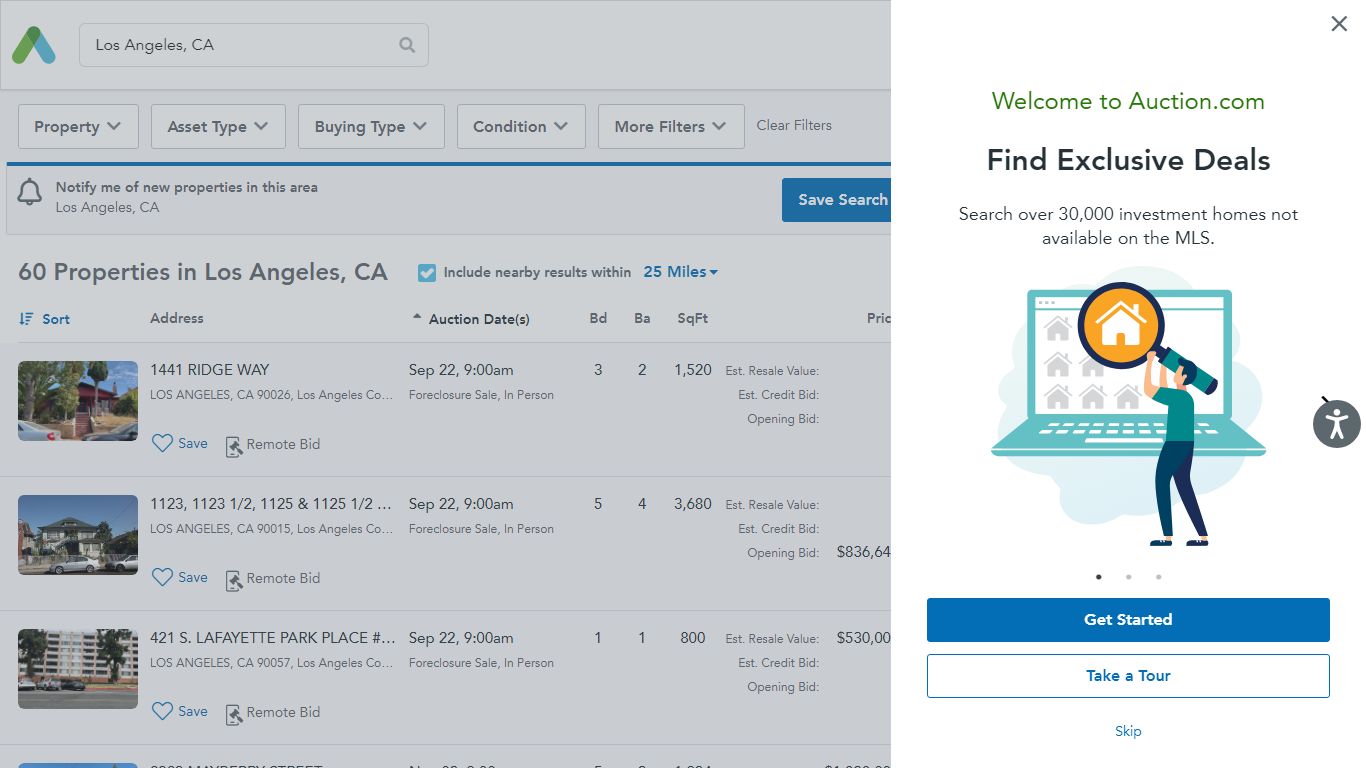Click the "60 Properties in Los Angeles, CA" heading
This screenshot has height=768, width=1366.
pyautogui.click(x=203, y=272)
